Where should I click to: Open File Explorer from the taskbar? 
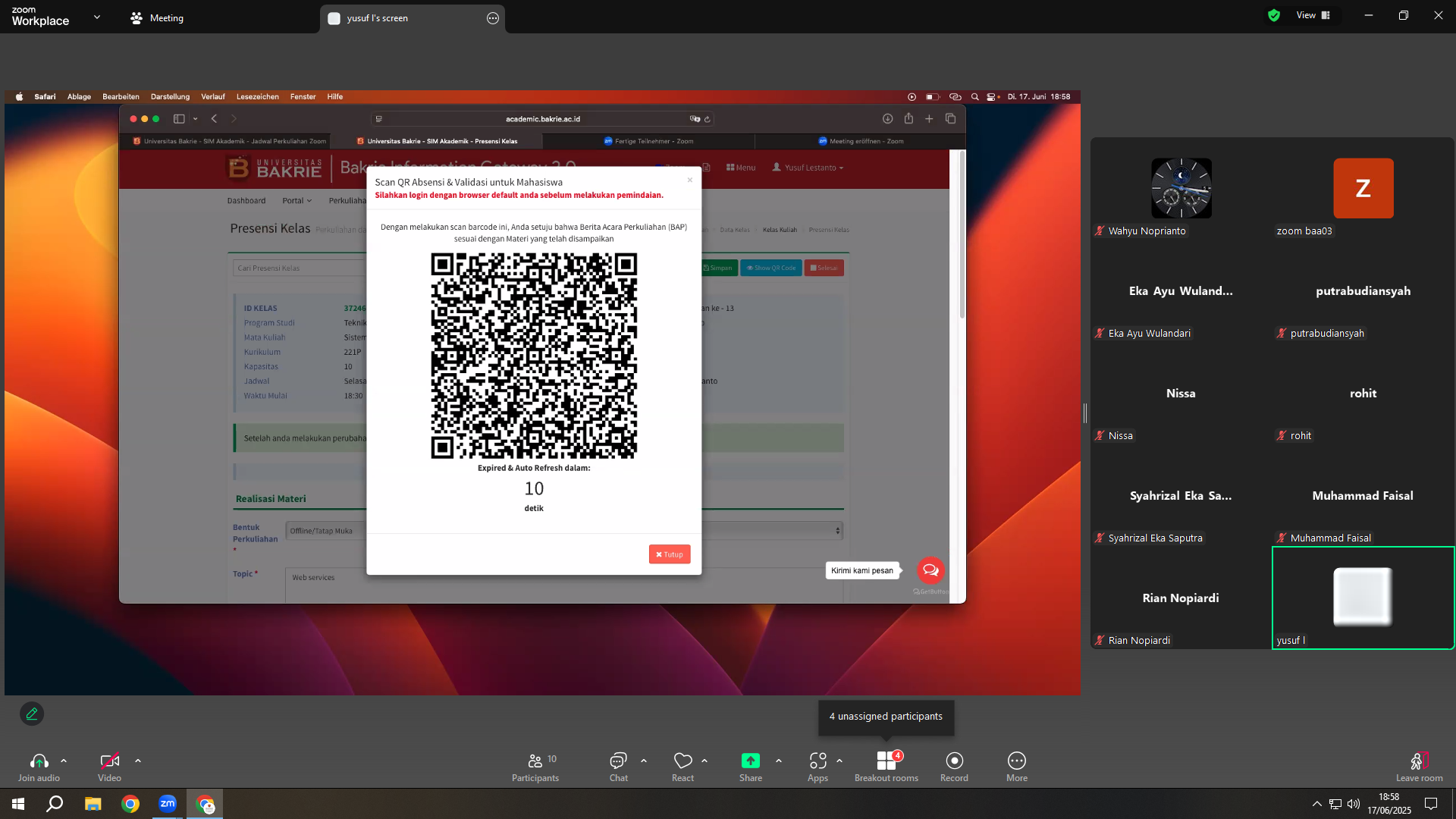tap(93, 804)
